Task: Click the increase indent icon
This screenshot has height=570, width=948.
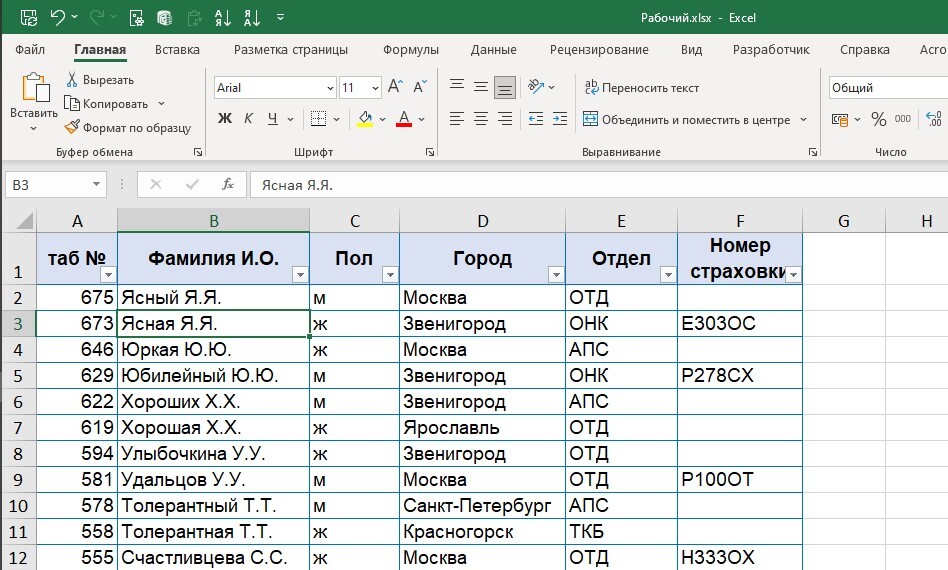Action: pos(560,118)
